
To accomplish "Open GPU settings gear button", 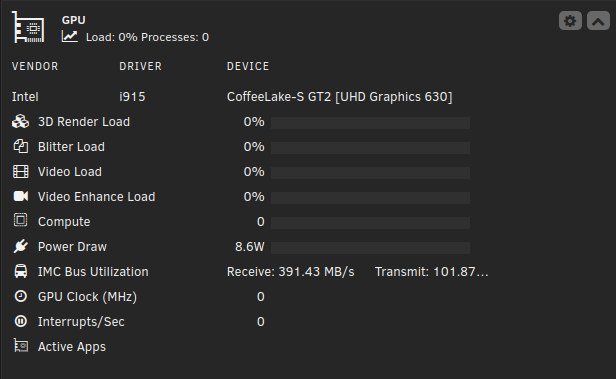I will 570,21.
